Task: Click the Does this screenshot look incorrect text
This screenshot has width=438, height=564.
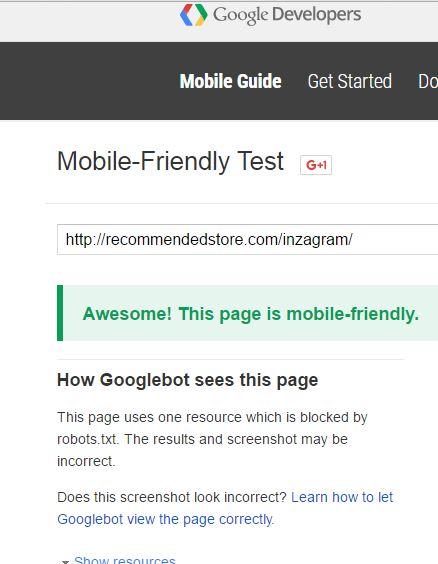Action: [172, 497]
